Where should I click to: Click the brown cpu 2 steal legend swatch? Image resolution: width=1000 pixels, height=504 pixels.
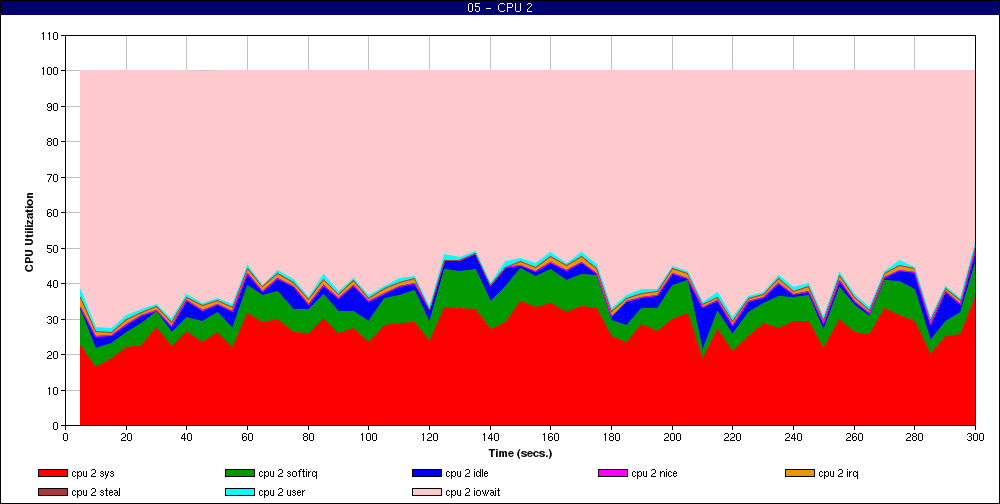tap(52, 493)
